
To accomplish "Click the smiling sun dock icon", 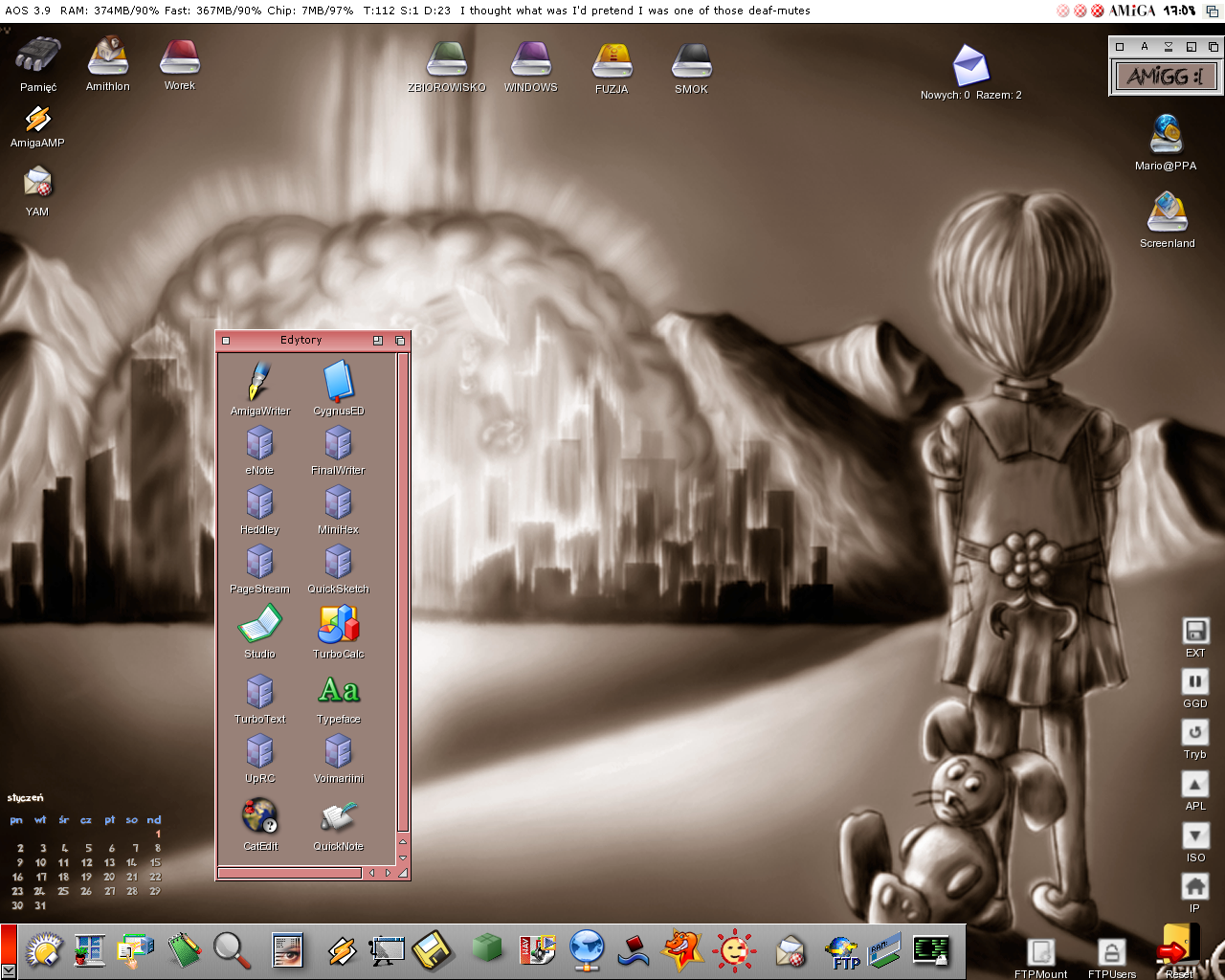I will [x=734, y=951].
